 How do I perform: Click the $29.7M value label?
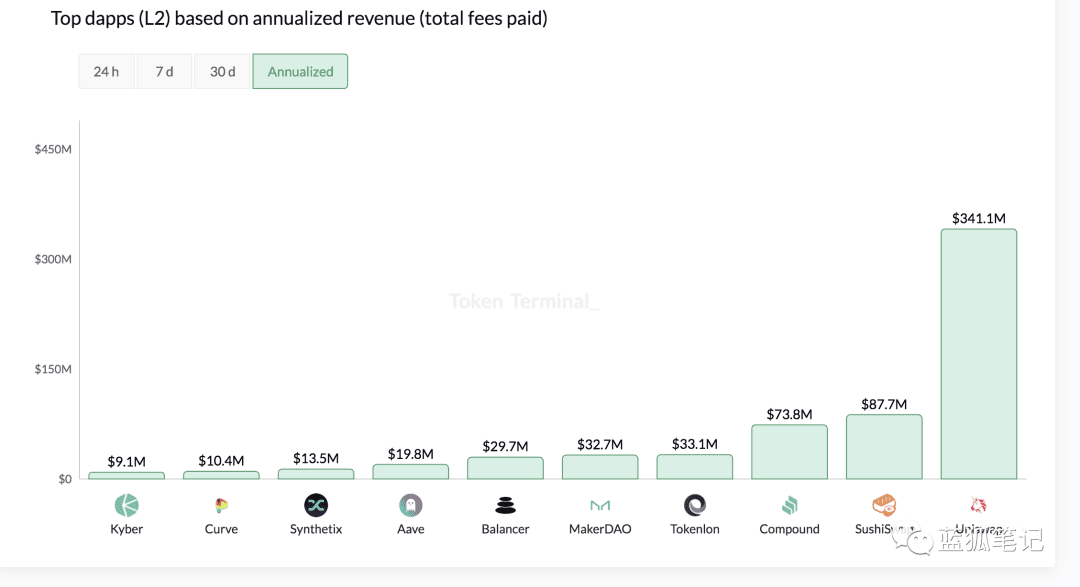pos(506,446)
